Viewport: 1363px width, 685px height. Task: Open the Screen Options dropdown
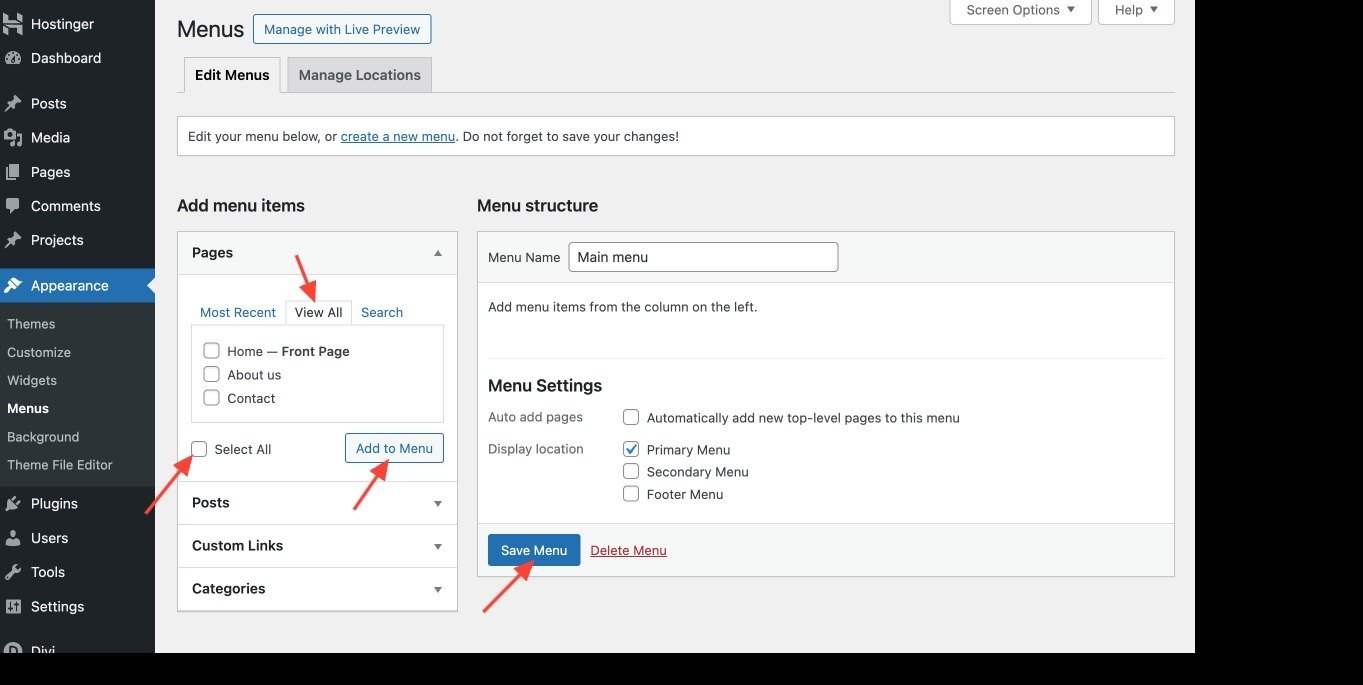(x=1019, y=10)
